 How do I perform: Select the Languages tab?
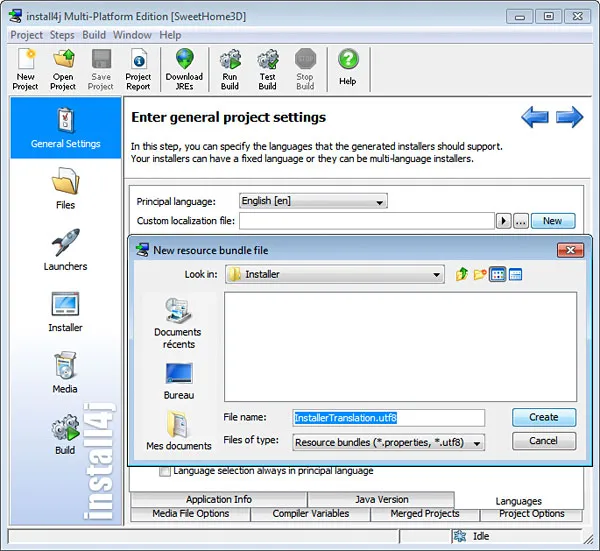pyautogui.click(x=518, y=501)
